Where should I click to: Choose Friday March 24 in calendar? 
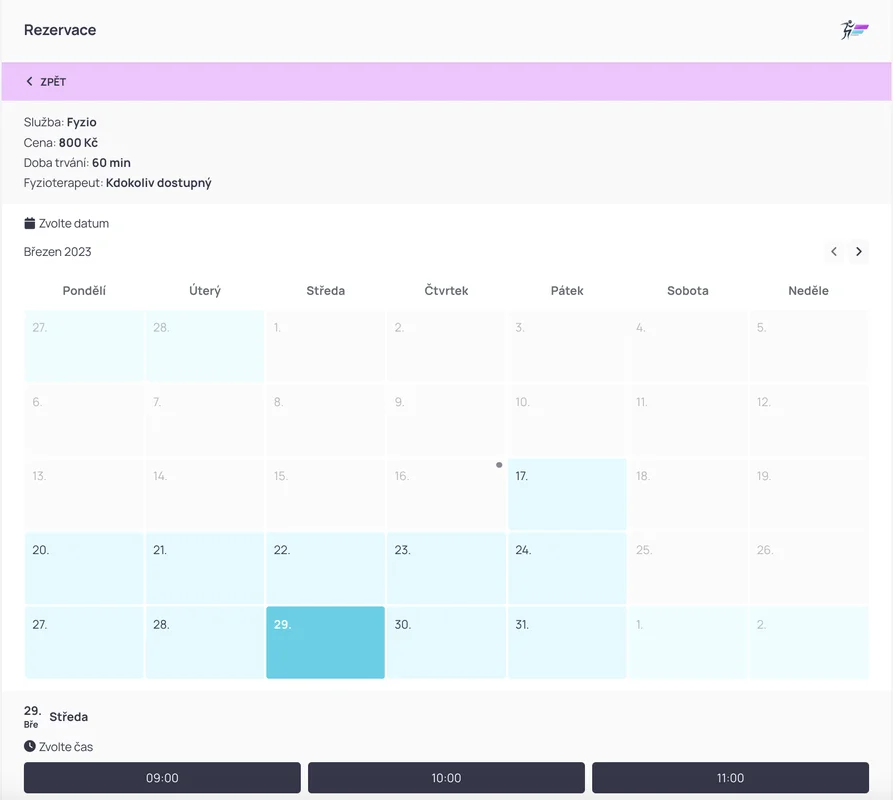click(x=567, y=568)
